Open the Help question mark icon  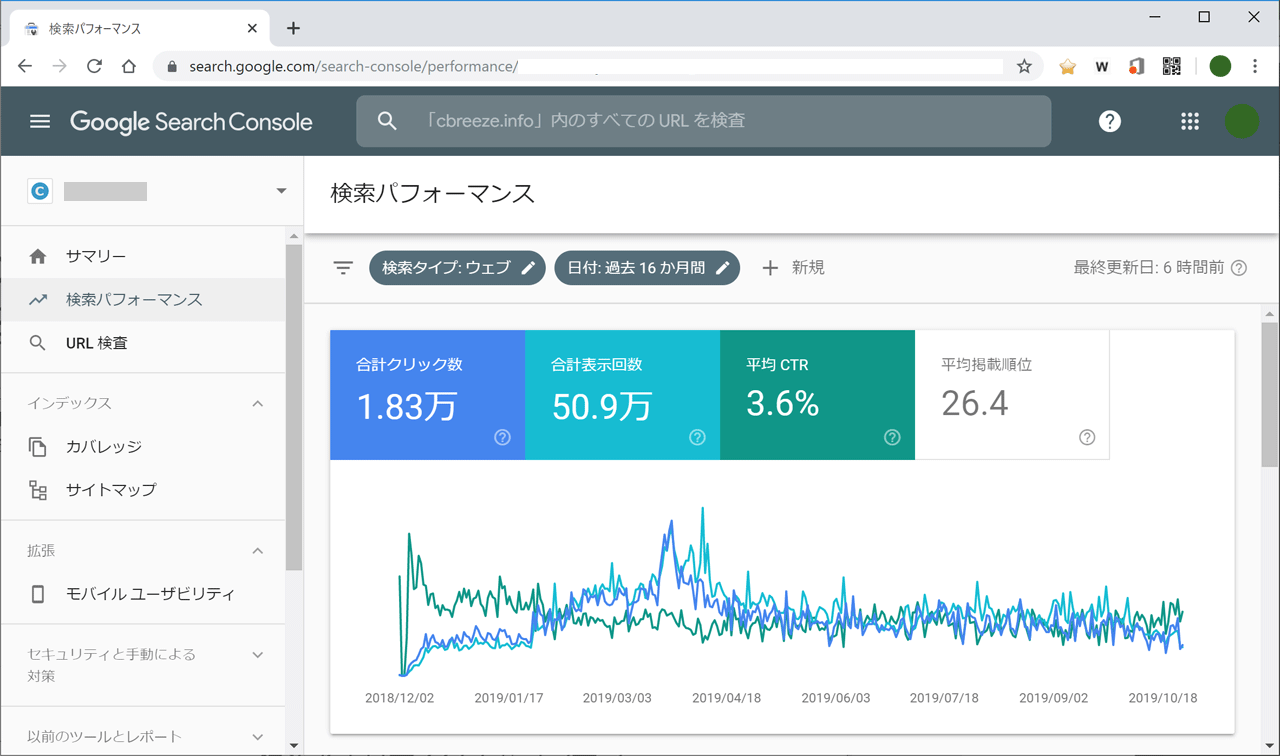1110,121
